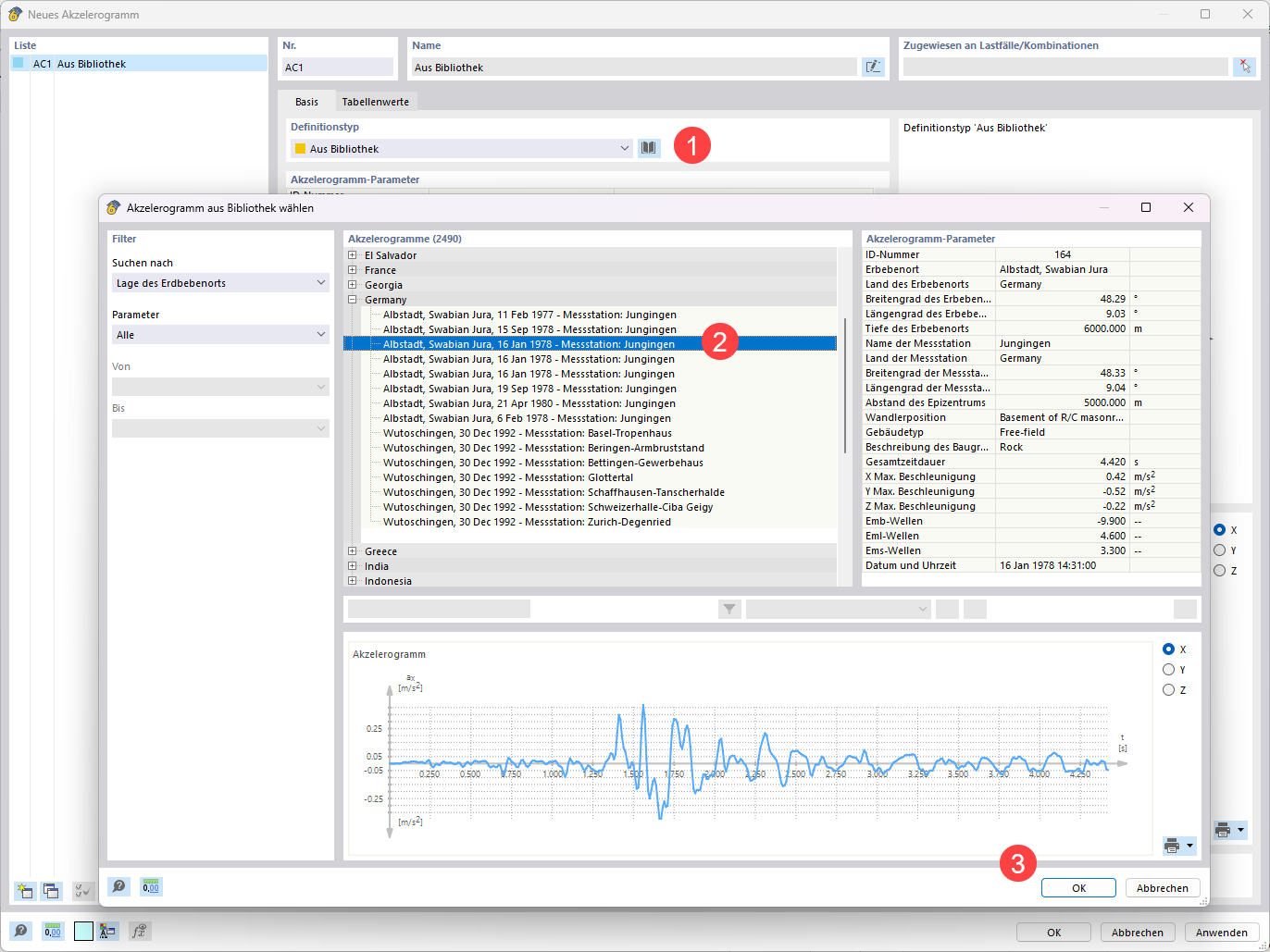This screenshot has height=952, width=1270.
Task: Click the copy accelerogram icon below Liste
Action: coord(51,891)
